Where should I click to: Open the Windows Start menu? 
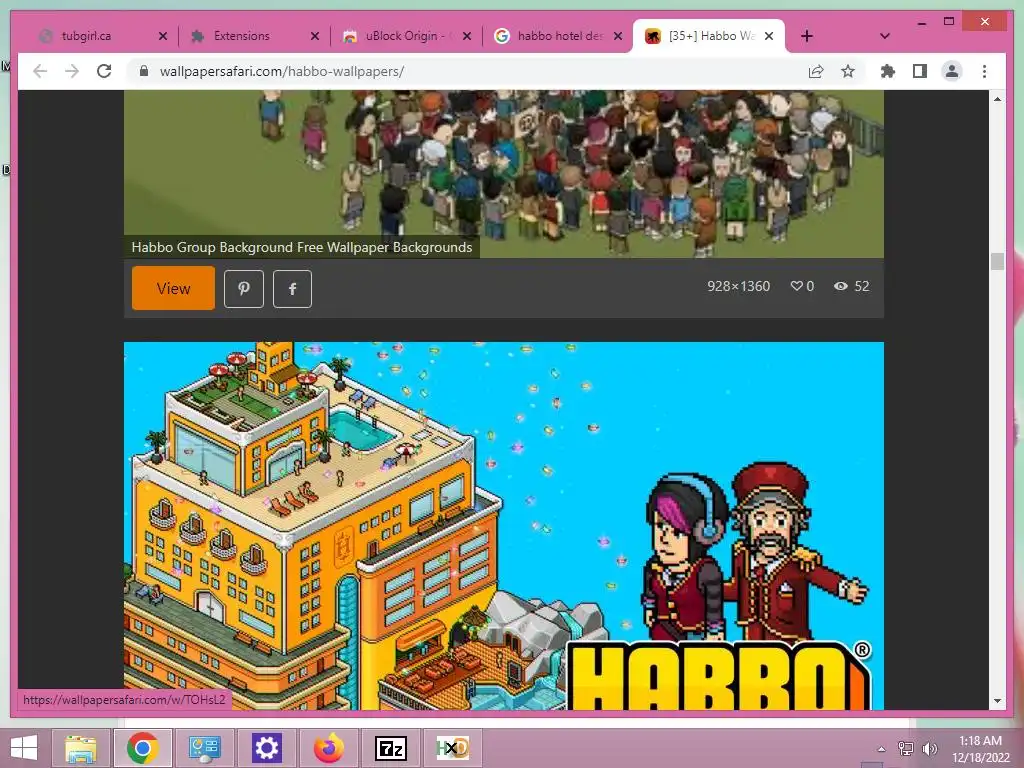click(x=24, y=748)
